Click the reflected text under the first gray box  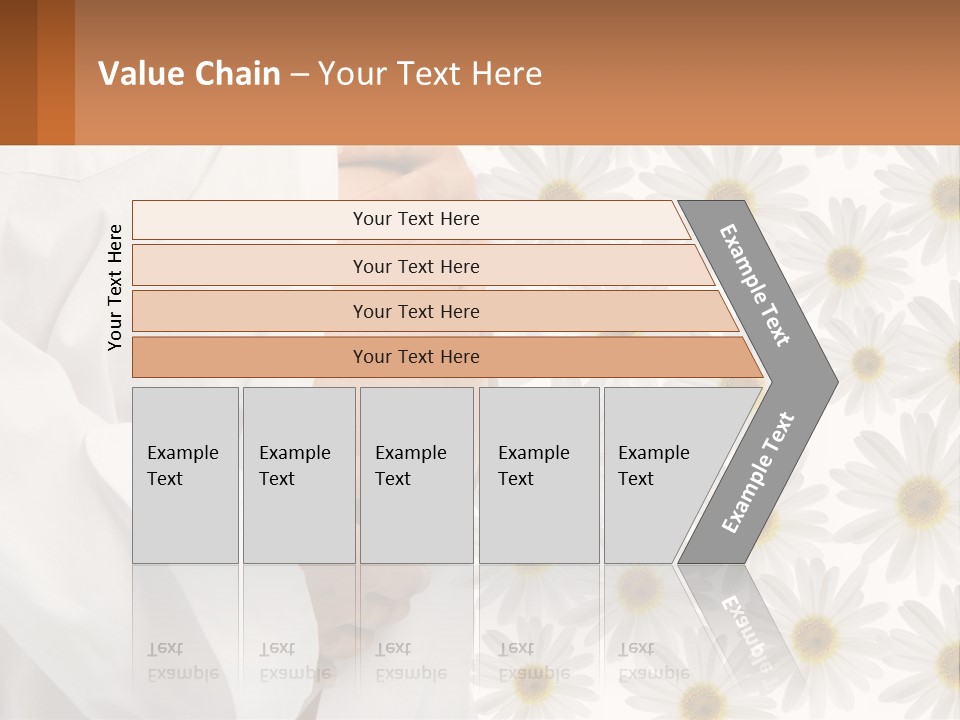click(x=182, y=661)
